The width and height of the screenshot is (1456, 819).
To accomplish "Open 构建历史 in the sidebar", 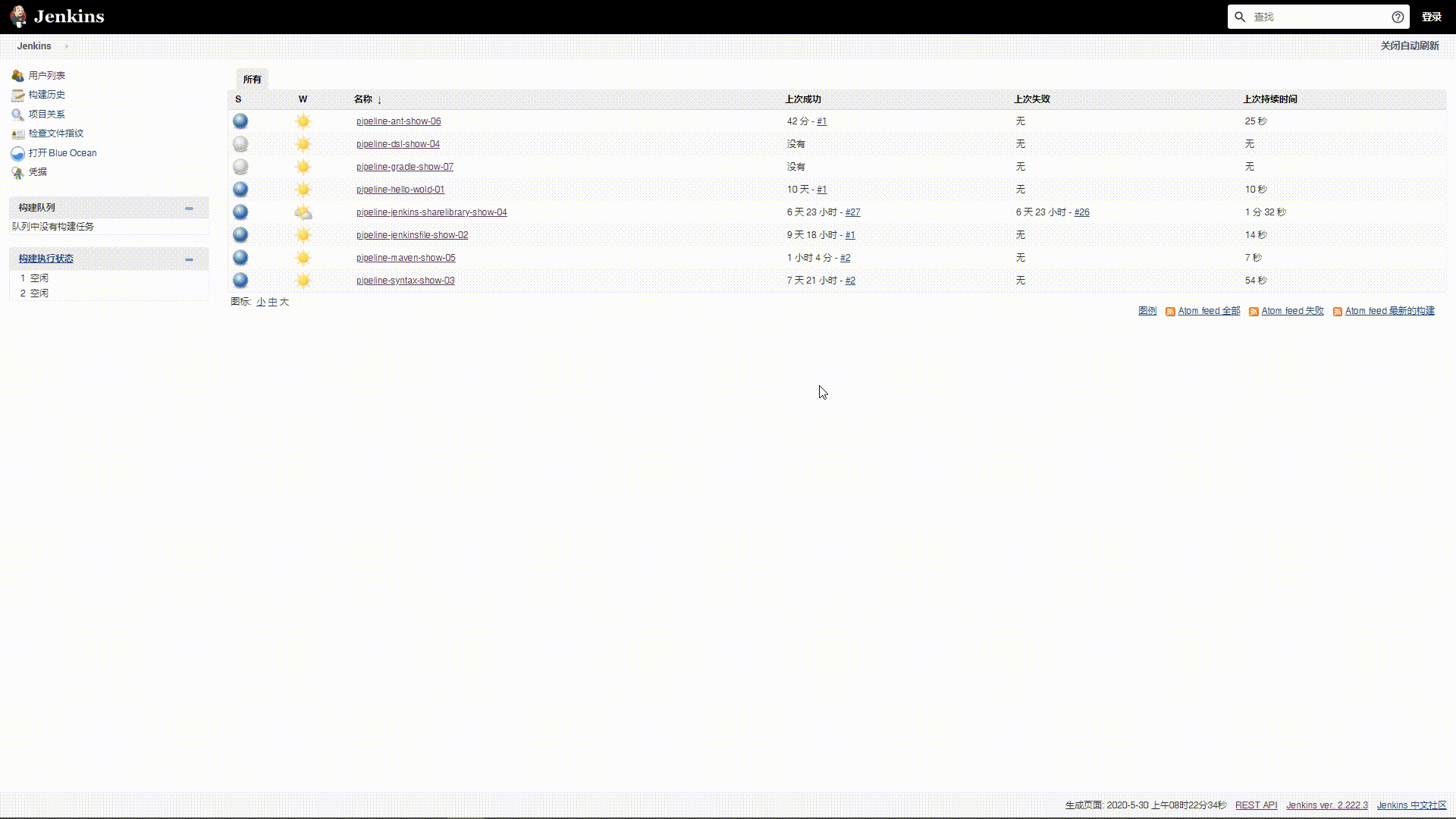I will (47, 95).
